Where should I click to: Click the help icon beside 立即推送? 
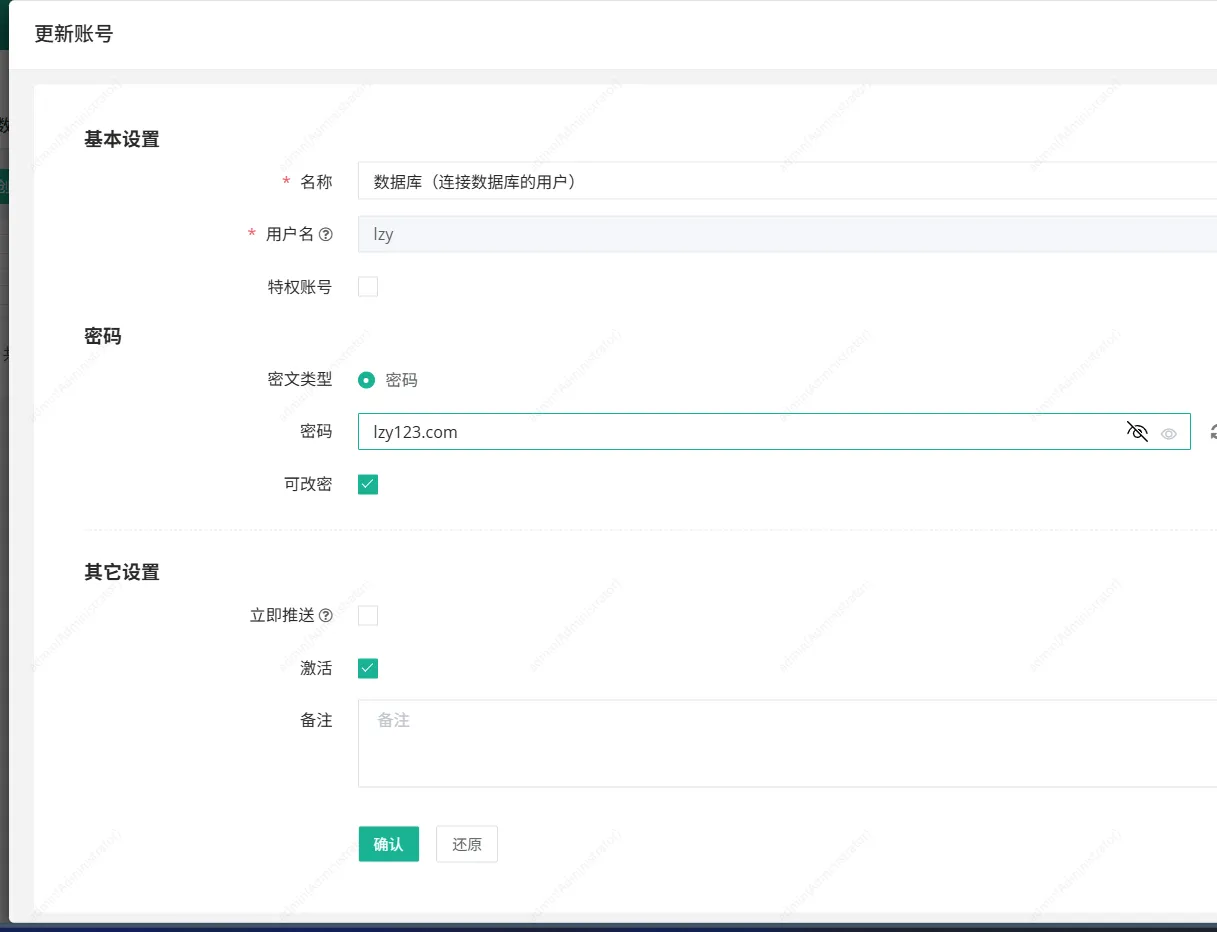[325, 616]
